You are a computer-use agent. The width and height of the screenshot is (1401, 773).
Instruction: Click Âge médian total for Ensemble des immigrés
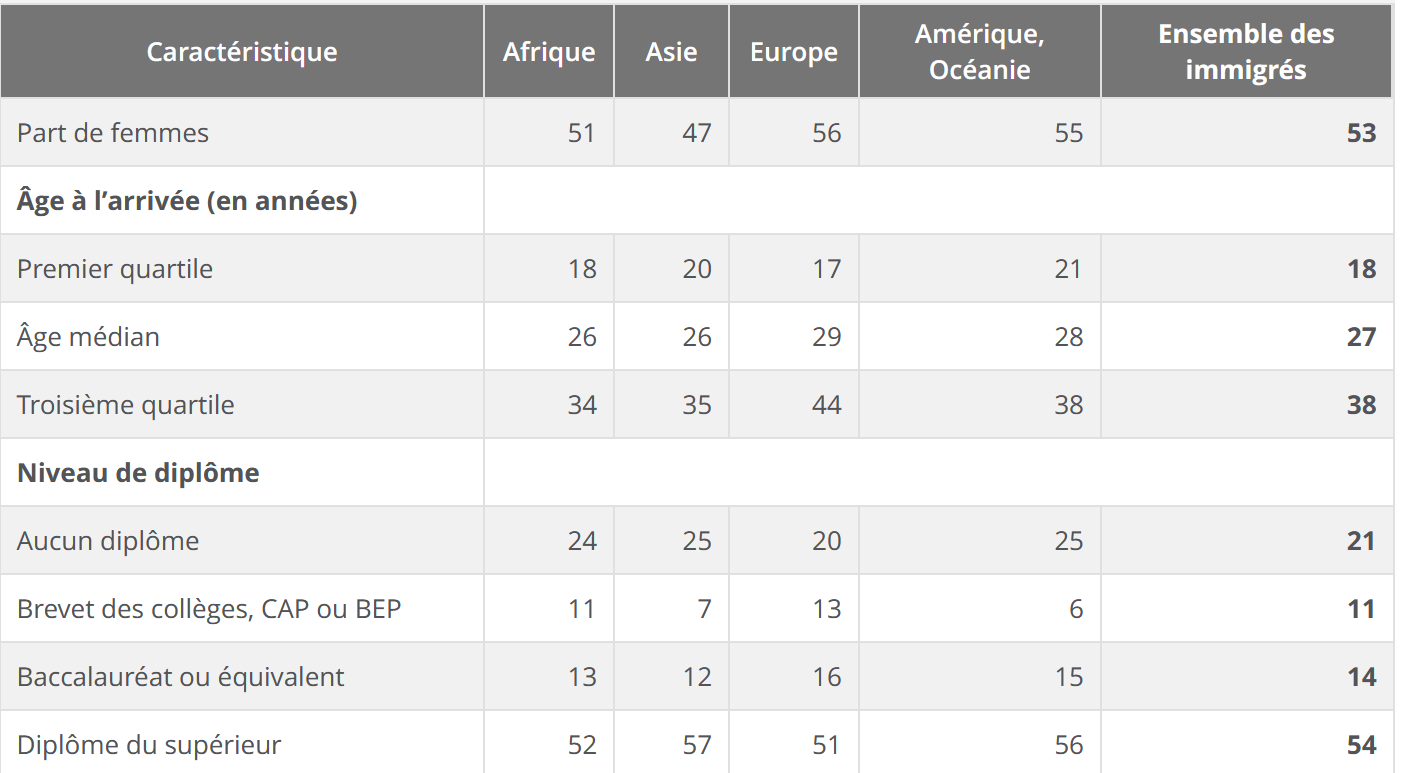click(x=1360, y=337)
